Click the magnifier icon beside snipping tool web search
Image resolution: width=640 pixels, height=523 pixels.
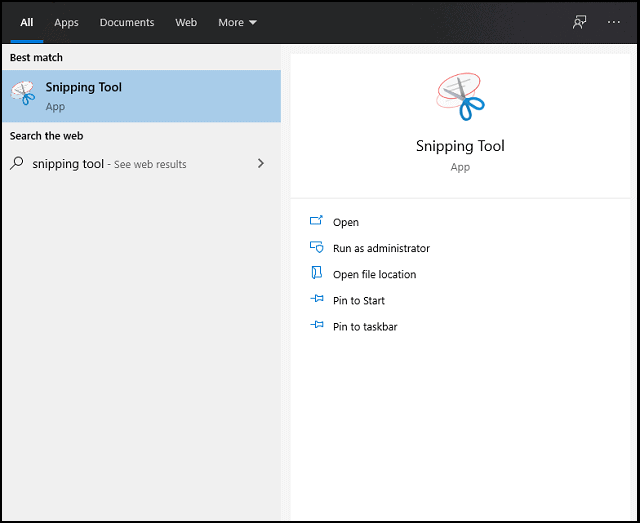click(17, 163)
